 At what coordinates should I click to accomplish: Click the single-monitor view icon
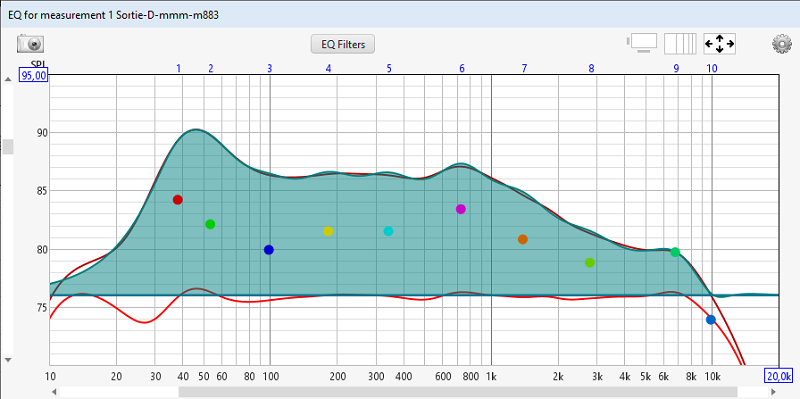(642, 44)
